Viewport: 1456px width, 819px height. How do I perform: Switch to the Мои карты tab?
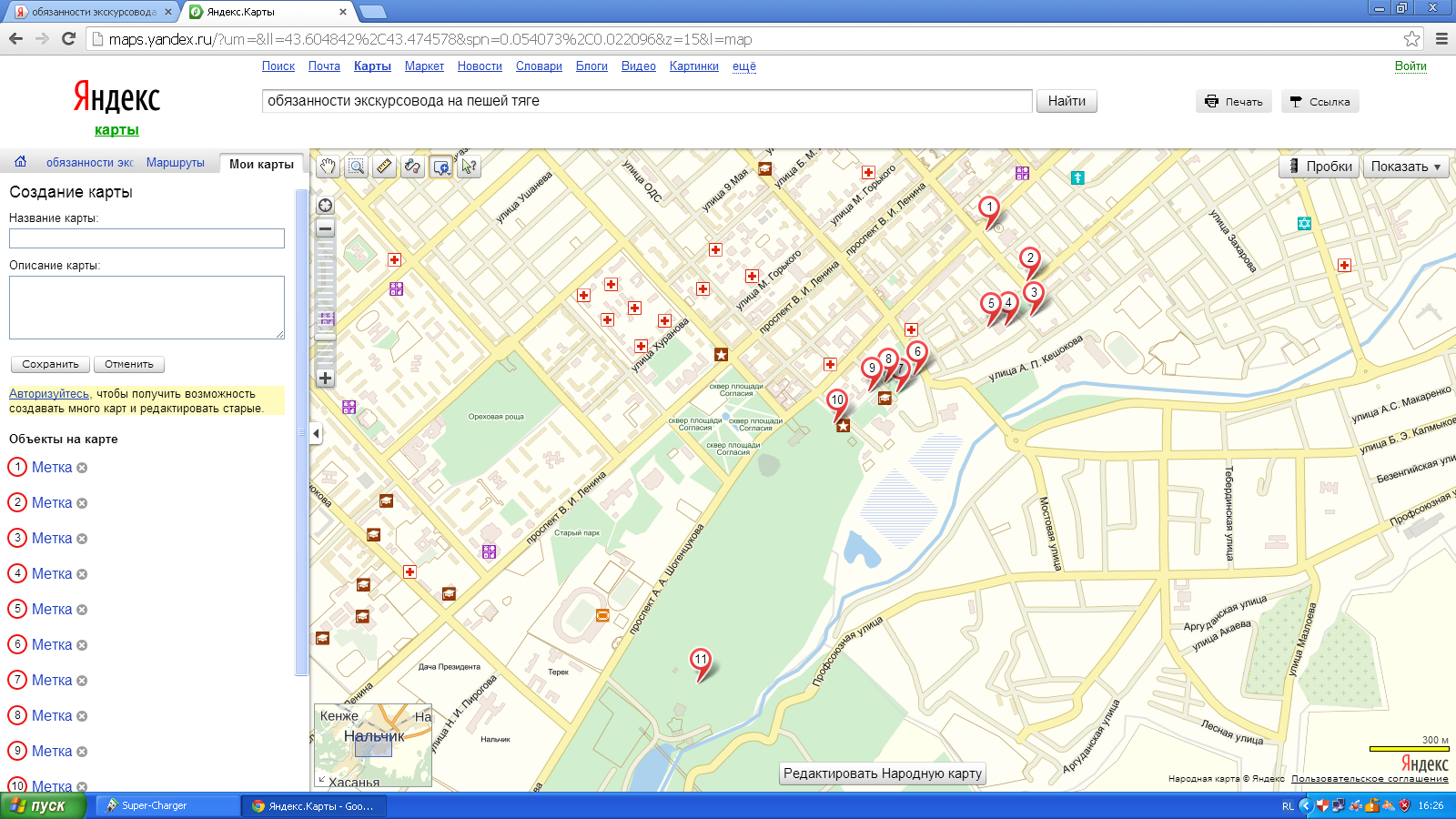[x=261, y=164]
